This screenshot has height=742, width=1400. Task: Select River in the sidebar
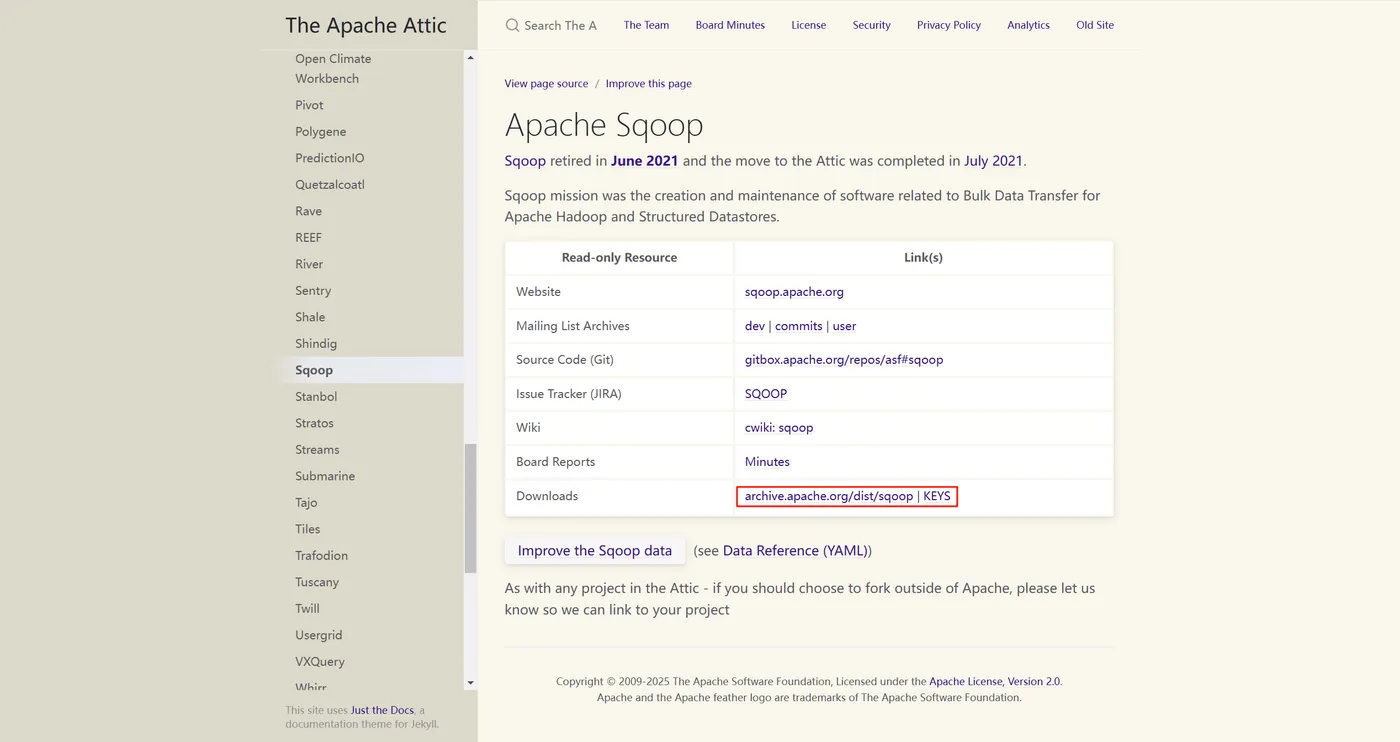coord(309,264)
